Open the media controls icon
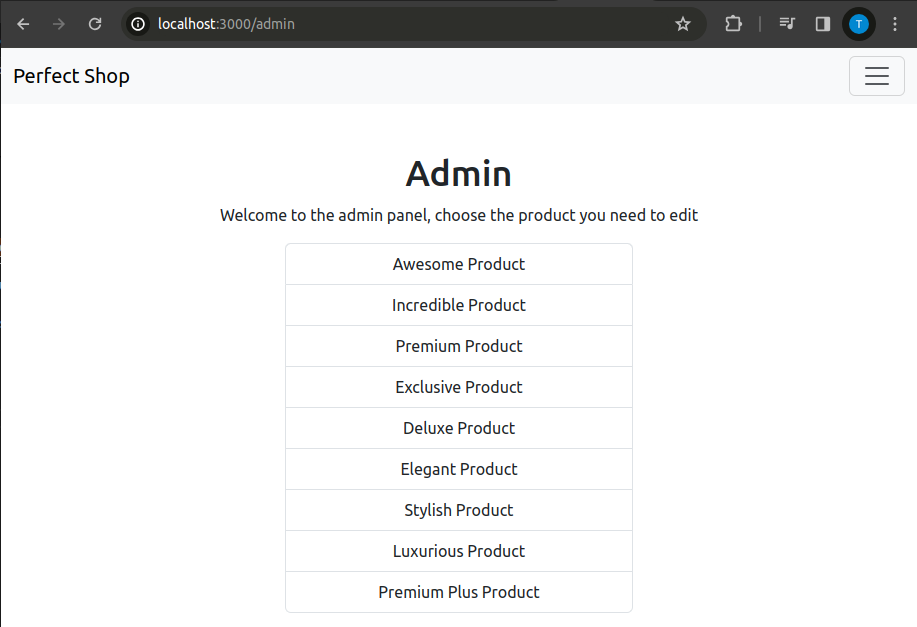The width and height of the screenshot is (917, 627). click(x=787, y=24)
